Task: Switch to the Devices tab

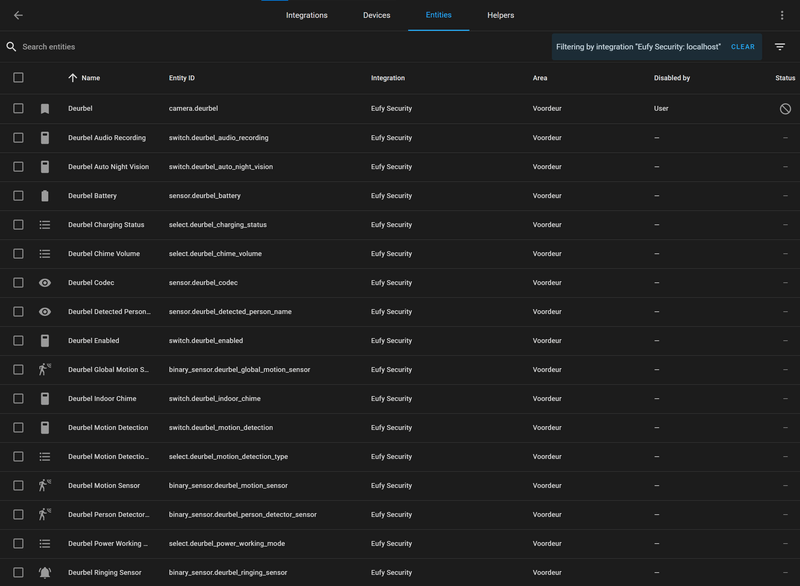Action: click(x=377, y=15)
